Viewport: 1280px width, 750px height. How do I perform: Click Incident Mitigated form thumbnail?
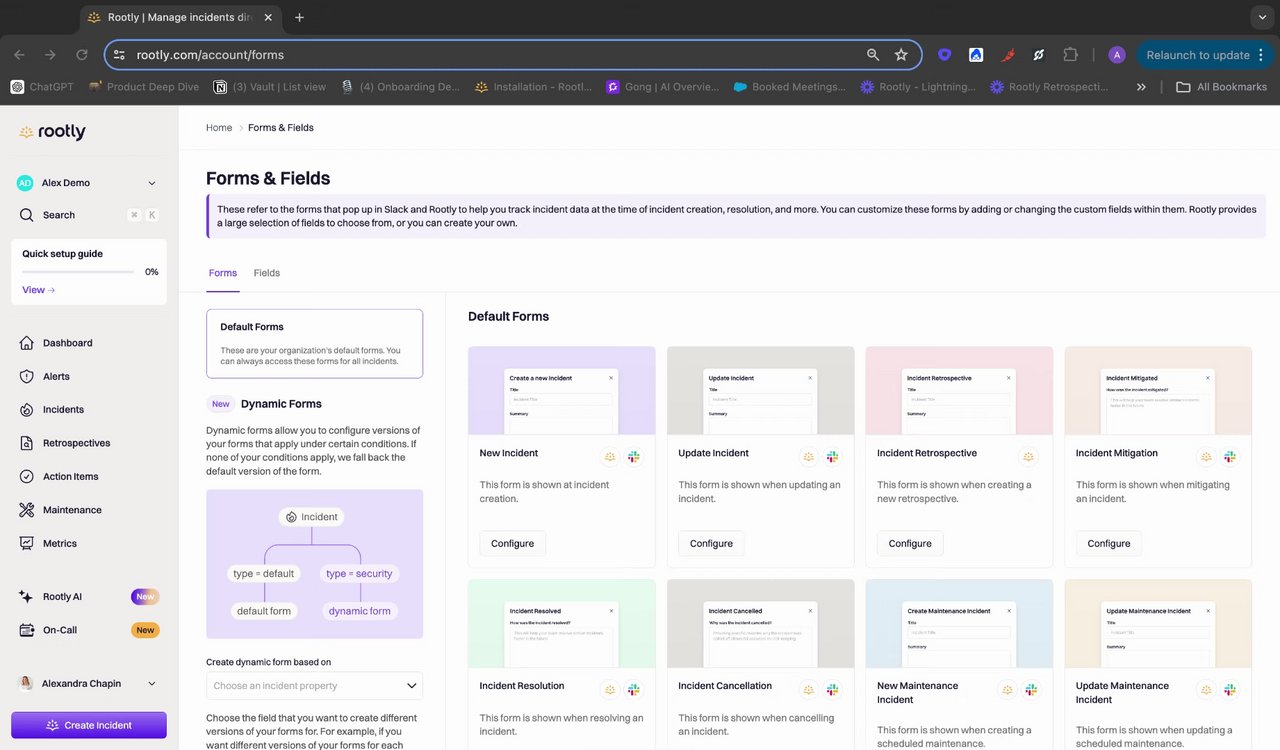[x=1158, y=391]
